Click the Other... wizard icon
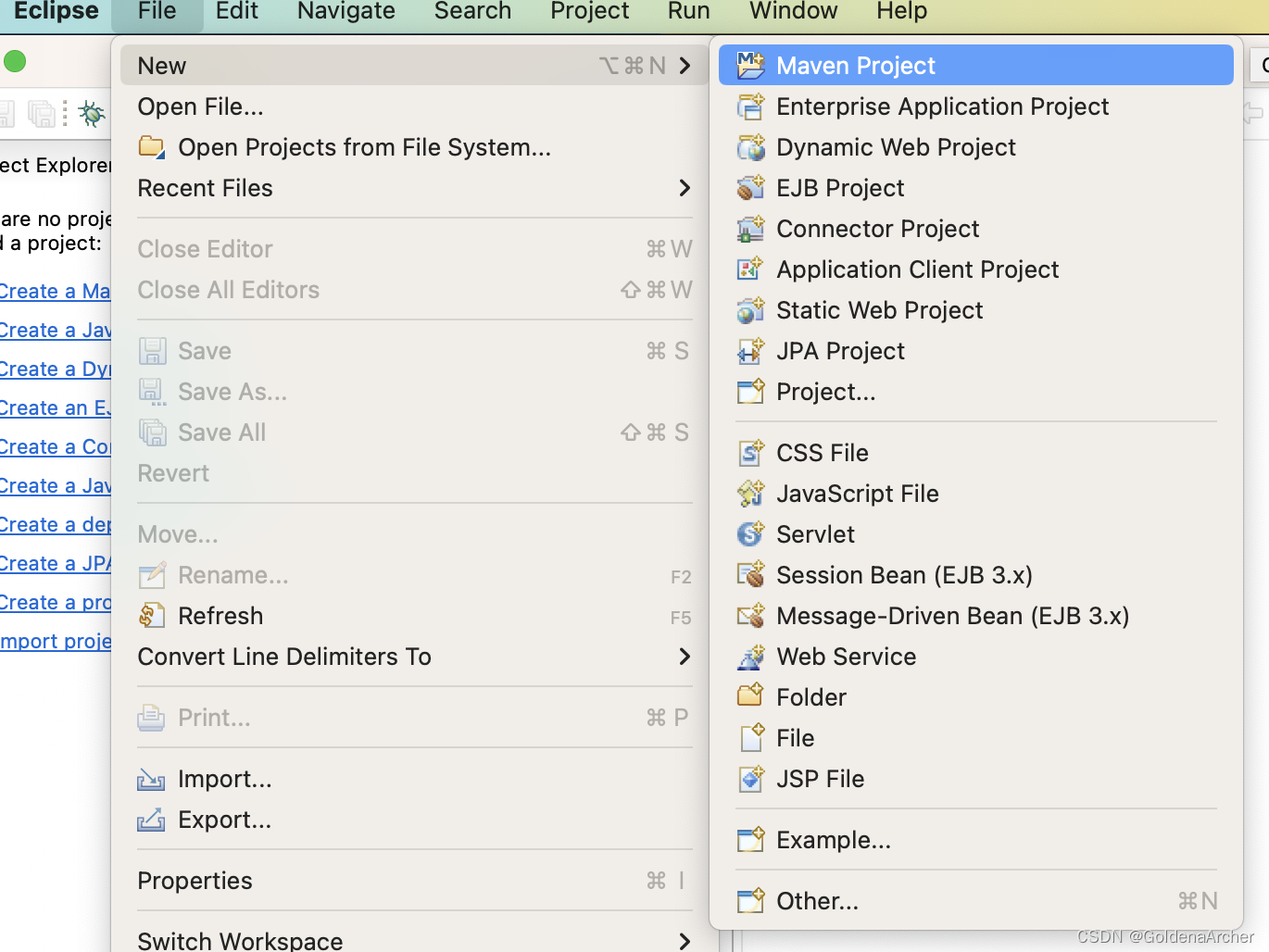This screenshot has width=1269, height=952. [750, 901]
